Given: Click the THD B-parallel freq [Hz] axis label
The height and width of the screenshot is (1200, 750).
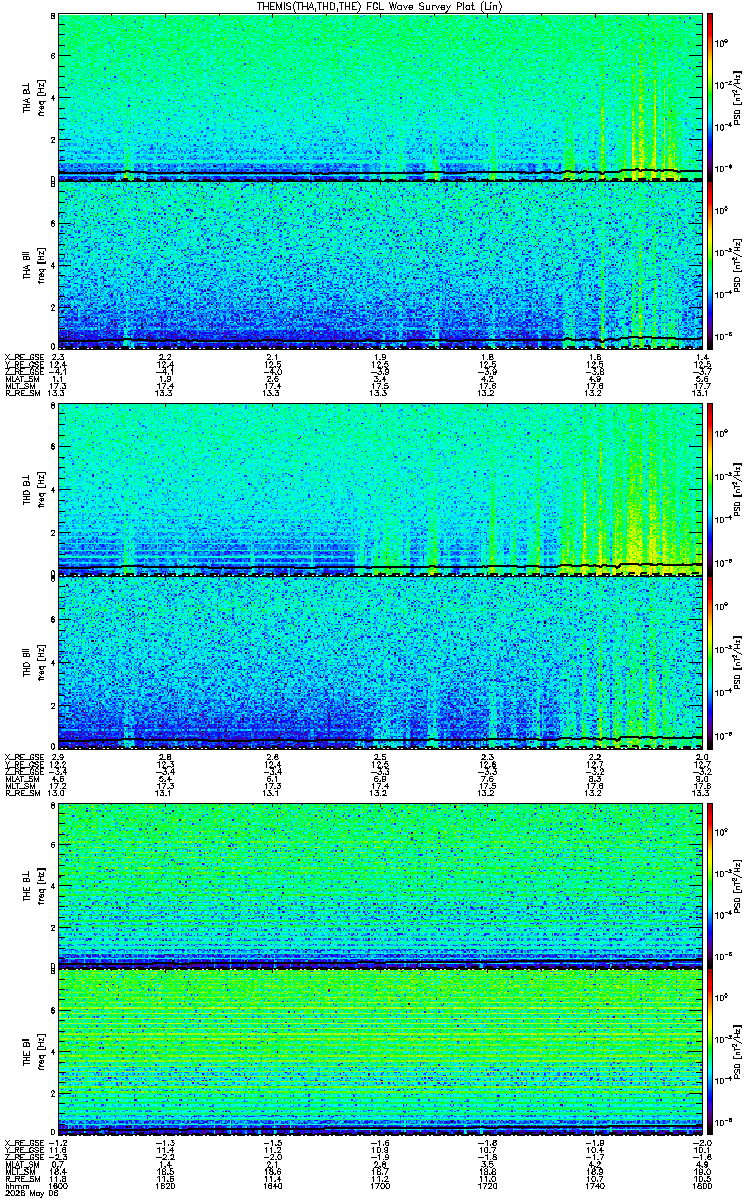Looking at the screenshot, I should (39, 661).
